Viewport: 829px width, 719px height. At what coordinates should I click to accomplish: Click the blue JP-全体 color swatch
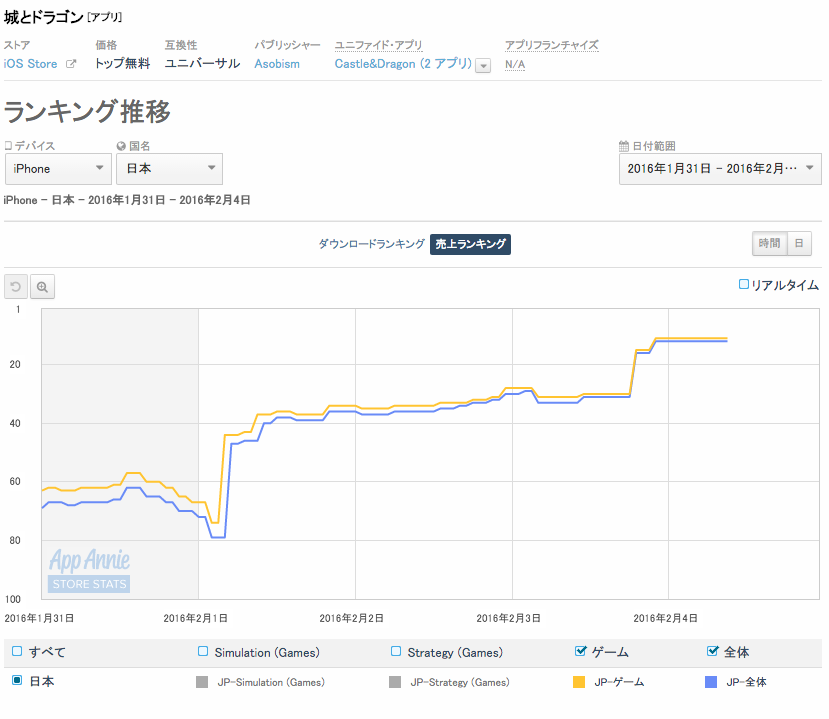point(711,682)
